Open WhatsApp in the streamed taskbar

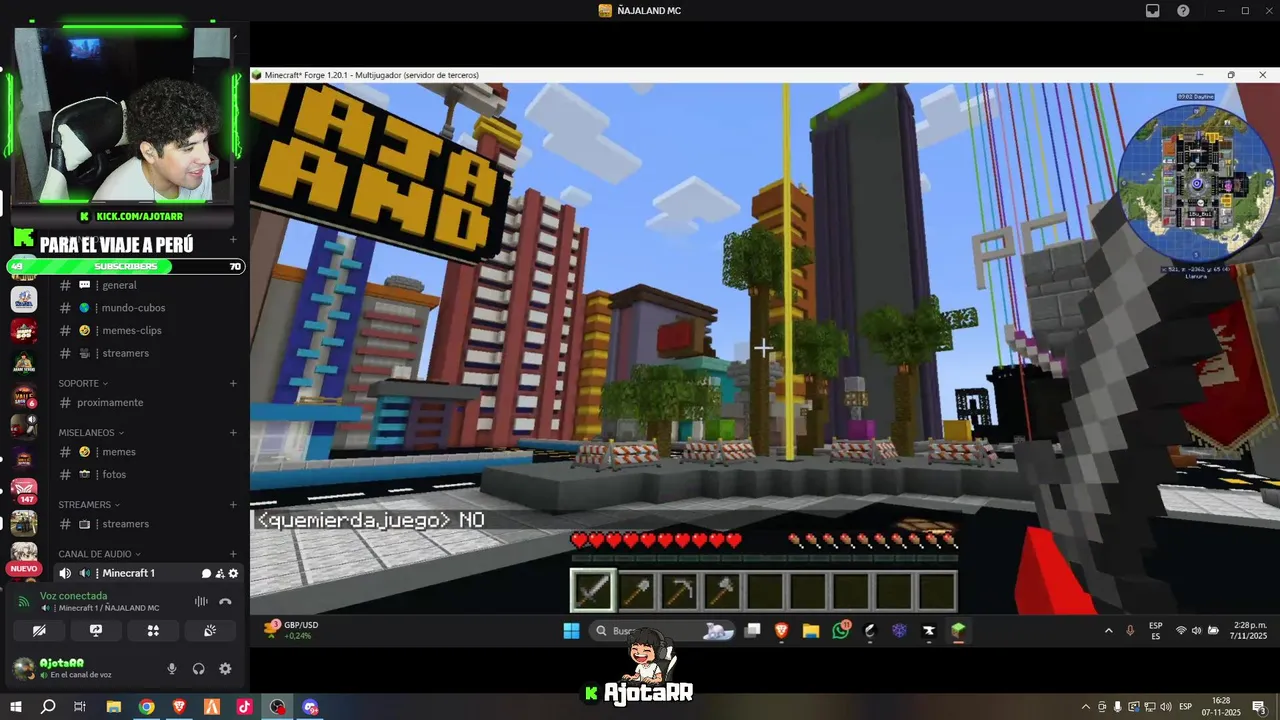tap(840, 631)
